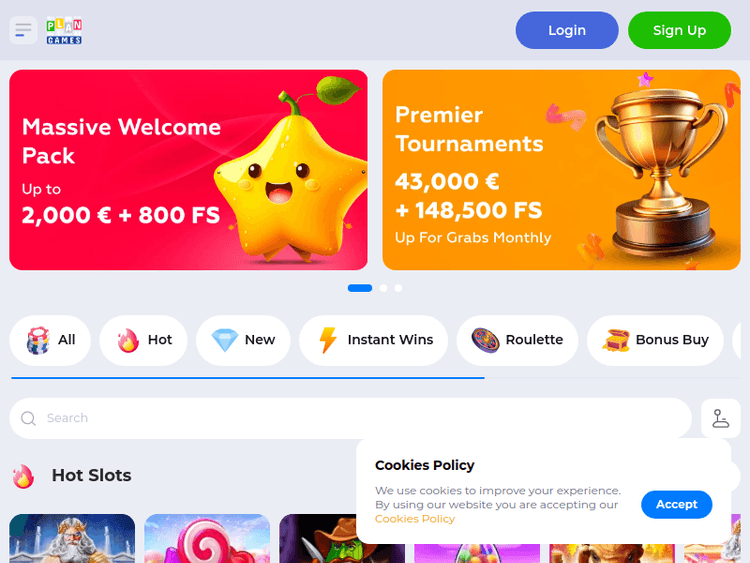
Task: Open the hamburger menu icon
Action: coord(23,31)
